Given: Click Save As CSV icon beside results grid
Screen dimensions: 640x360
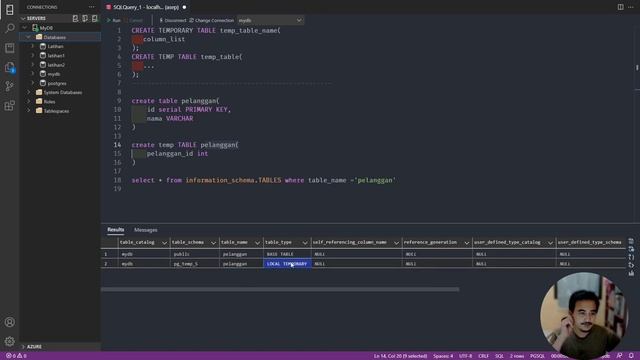Looking at the screenshot, I should pyautogui.click(x=631, y=241).
